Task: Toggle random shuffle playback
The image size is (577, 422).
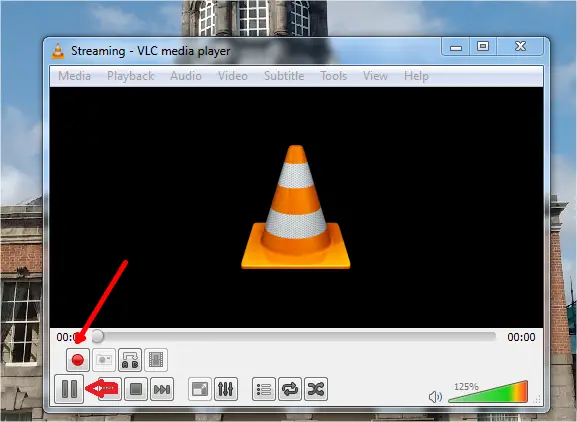Action: [316, 389]
